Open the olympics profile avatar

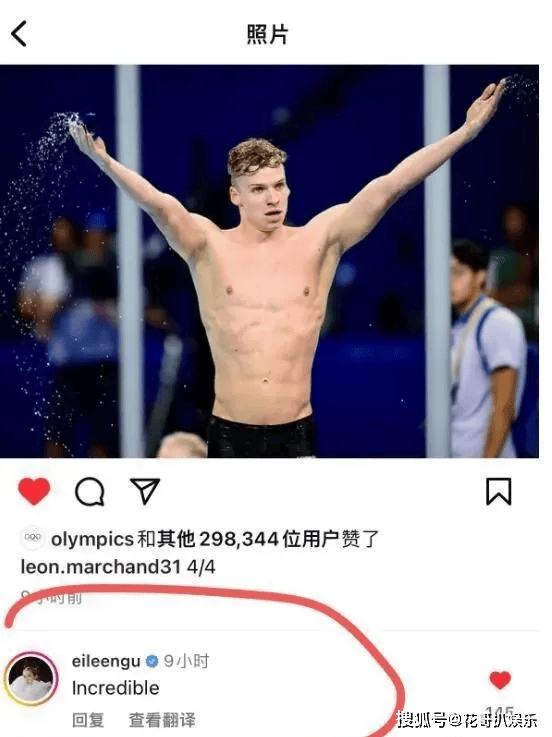pos(32,538)
